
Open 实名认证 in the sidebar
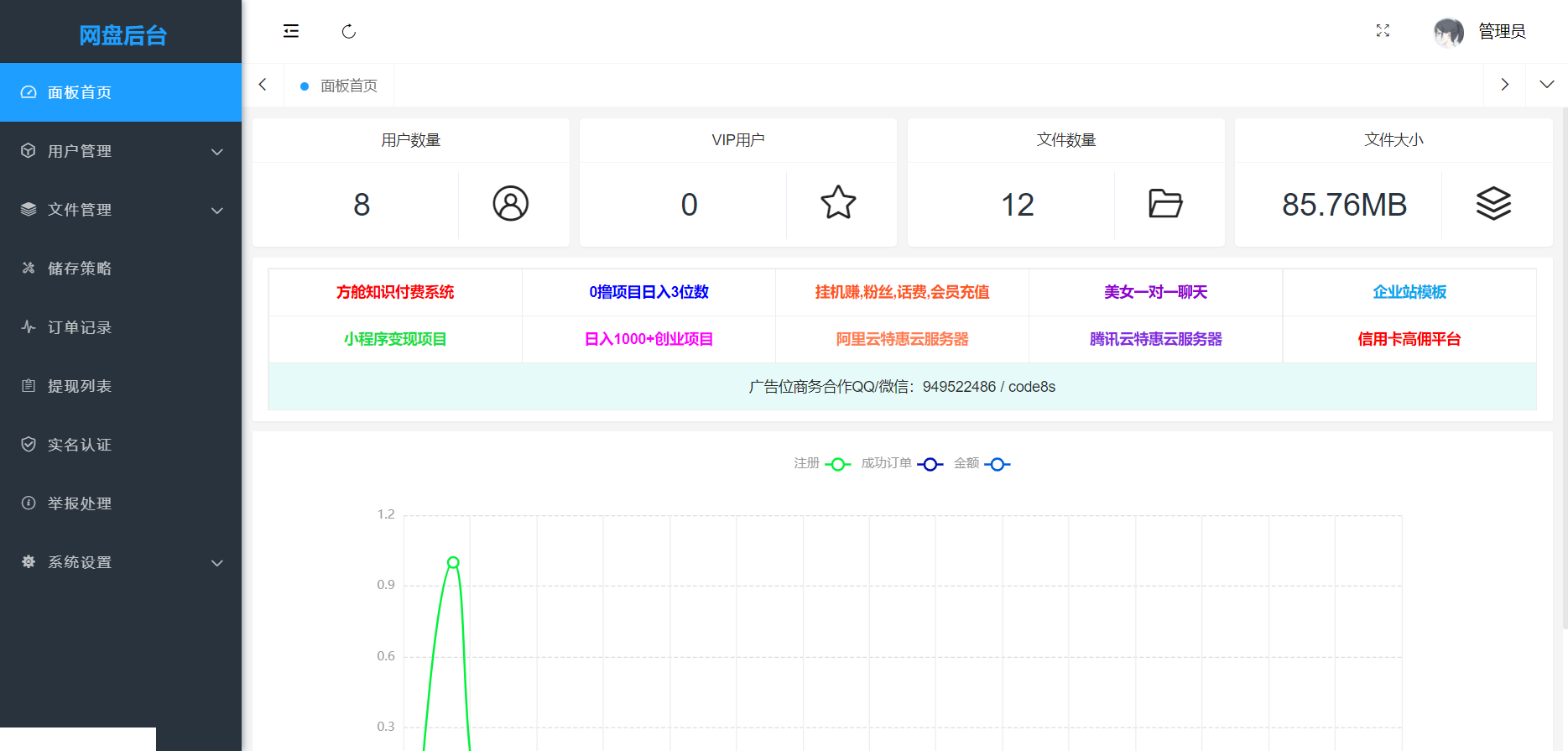tap(121, 445)
